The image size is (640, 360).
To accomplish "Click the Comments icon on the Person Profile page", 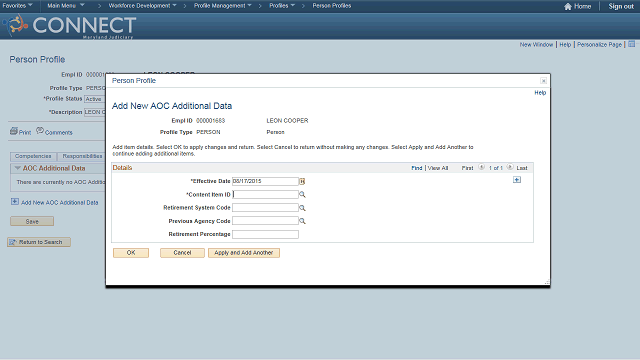I will [40, 131].
